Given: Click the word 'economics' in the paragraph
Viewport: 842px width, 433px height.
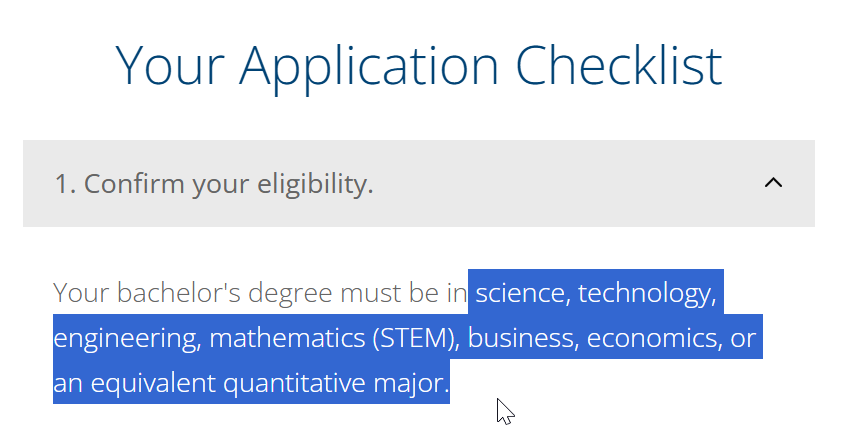Looking at the screenshot, I should coord(651,338).
